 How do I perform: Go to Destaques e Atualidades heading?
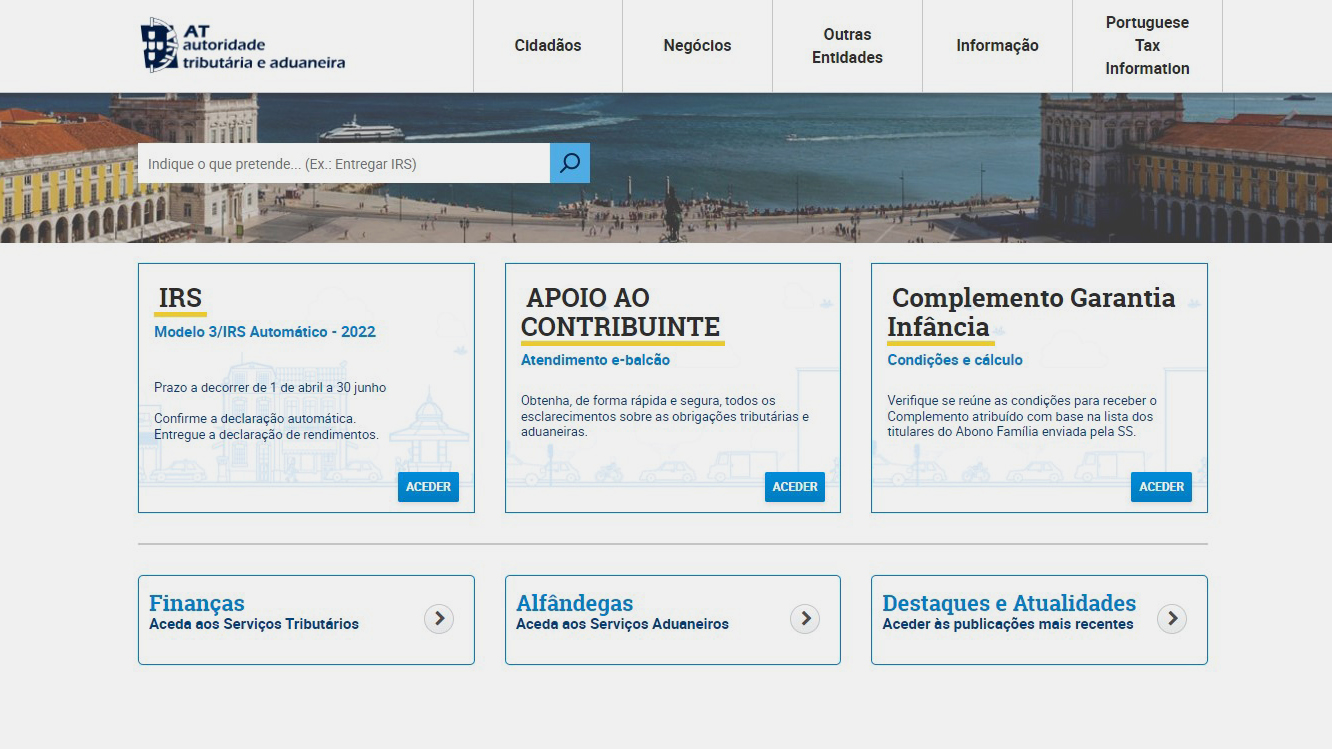[1008, 603]
